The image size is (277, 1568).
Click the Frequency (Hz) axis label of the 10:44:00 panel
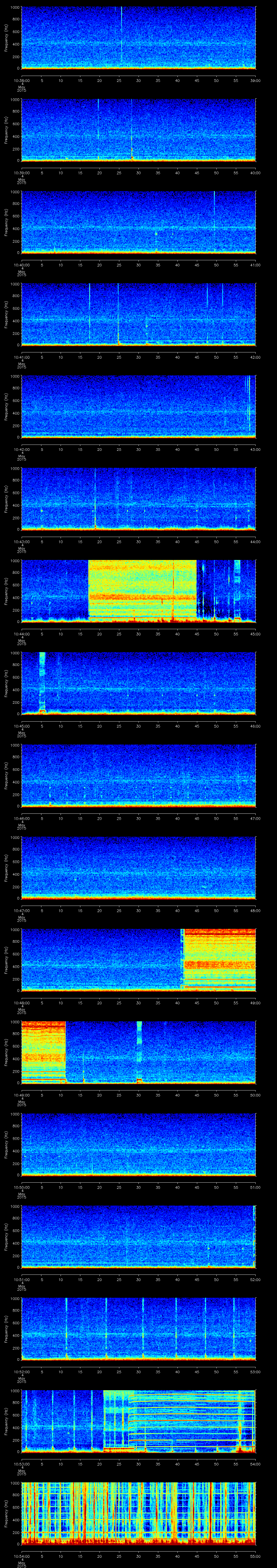(6, 591)
